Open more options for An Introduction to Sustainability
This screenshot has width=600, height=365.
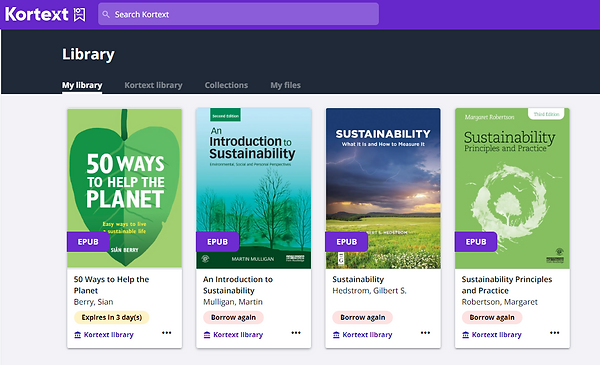(x=296, y=333)
